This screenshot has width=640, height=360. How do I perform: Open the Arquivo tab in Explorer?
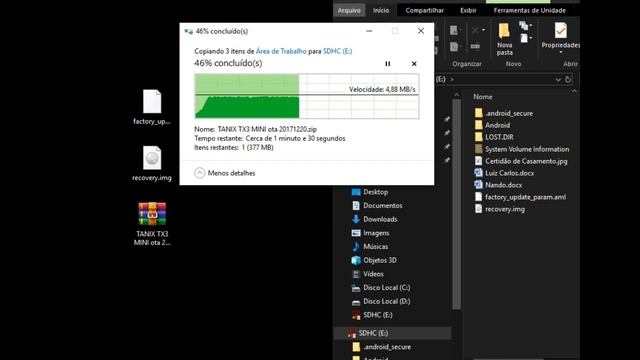[349, 10]
